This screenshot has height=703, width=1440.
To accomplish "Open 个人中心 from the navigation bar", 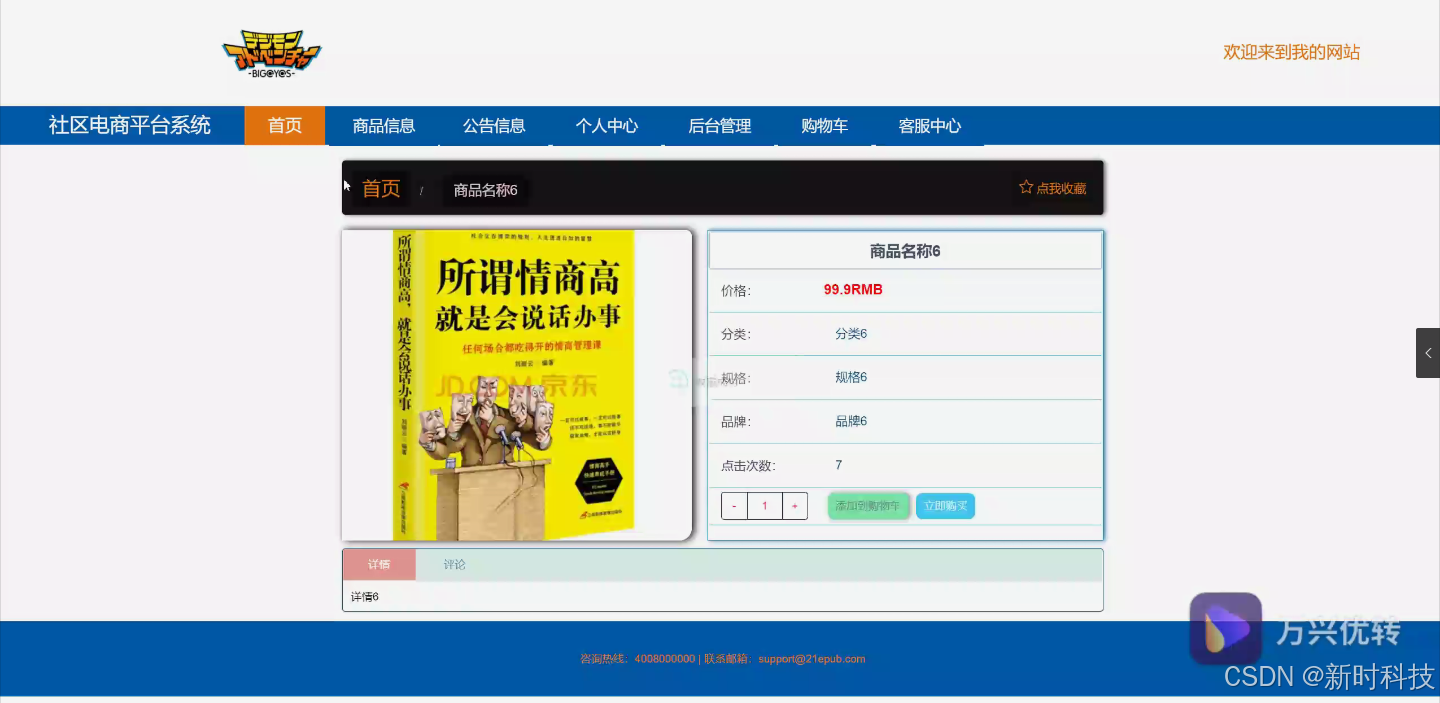I will click(607, 126).
